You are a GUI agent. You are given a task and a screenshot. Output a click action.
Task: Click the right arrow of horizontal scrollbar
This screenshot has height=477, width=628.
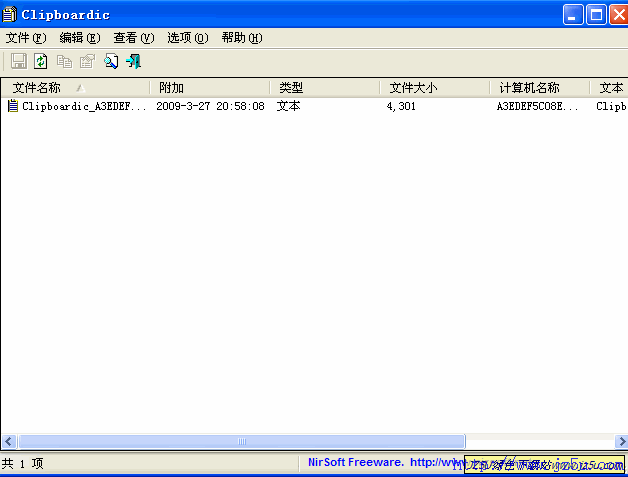621,441
